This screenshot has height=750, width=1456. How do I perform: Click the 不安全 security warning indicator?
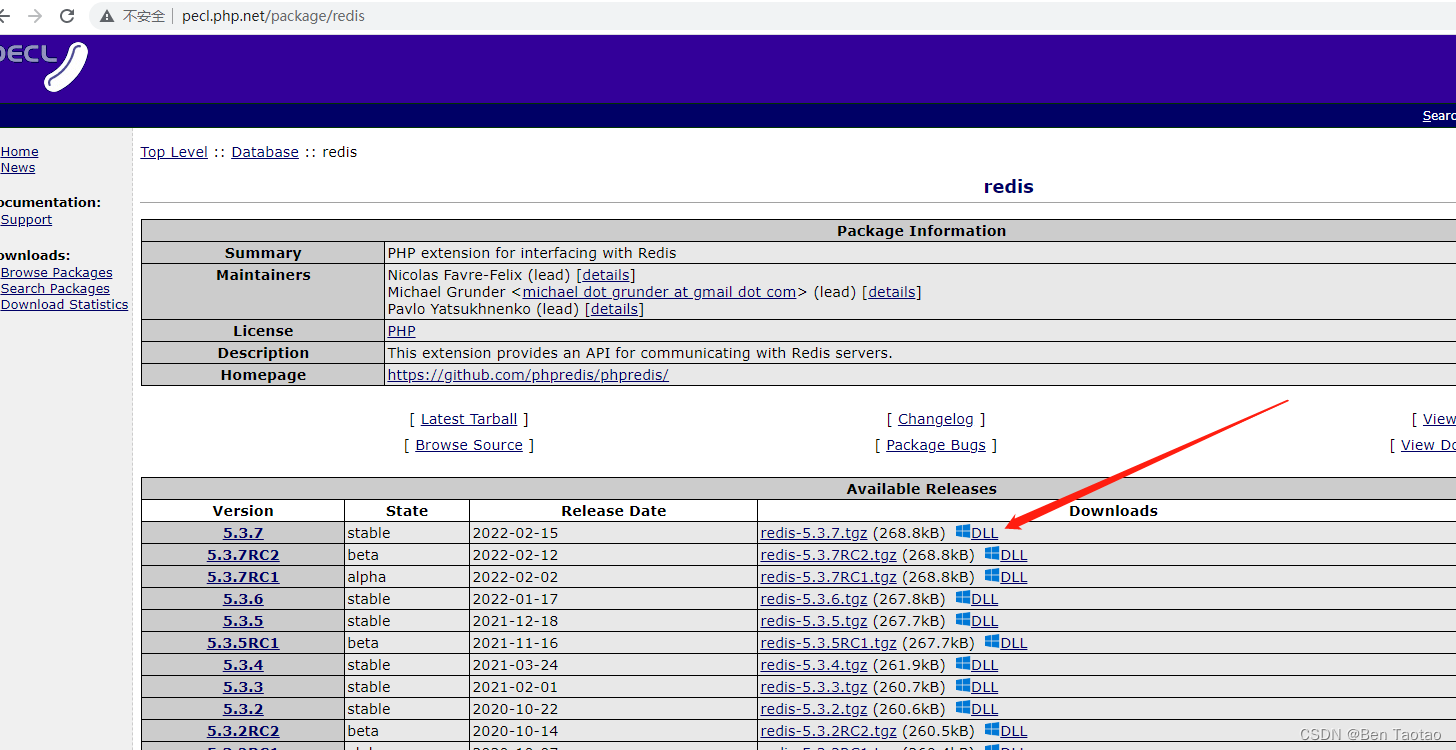click(131, 15)
